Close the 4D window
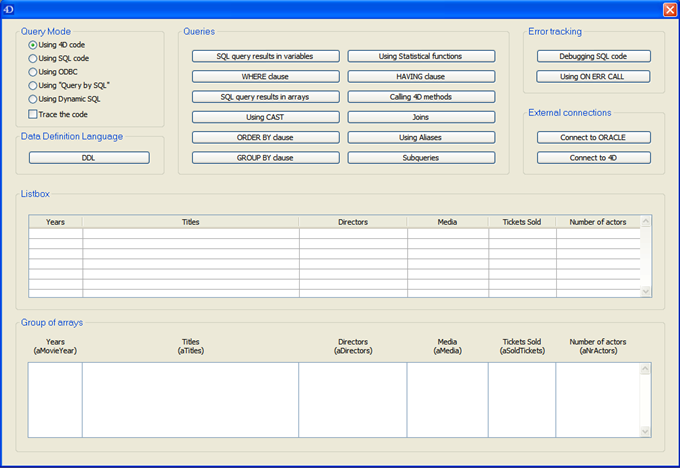This screenshot has width=680, height=468. (669, 9)
